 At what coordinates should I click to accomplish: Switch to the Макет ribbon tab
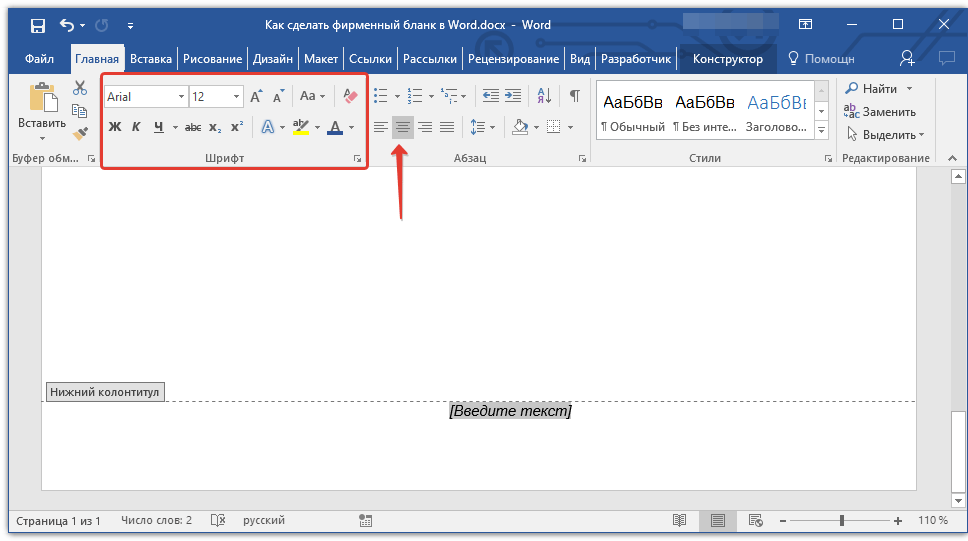point(321,59)
